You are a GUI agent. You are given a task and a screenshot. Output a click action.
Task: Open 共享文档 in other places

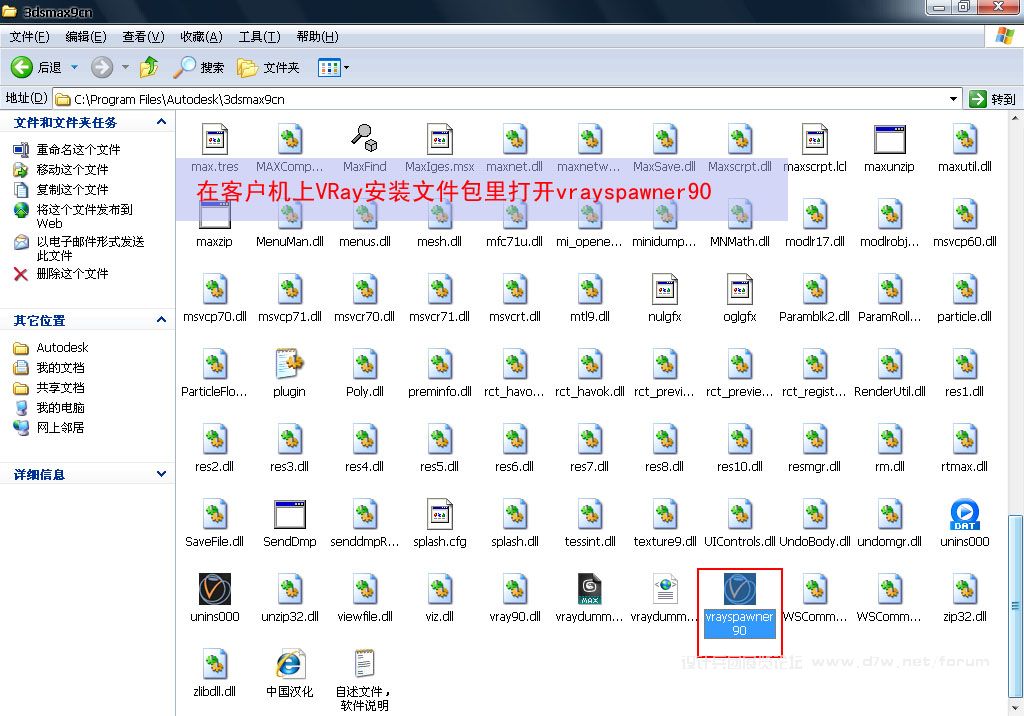[60, 388]
